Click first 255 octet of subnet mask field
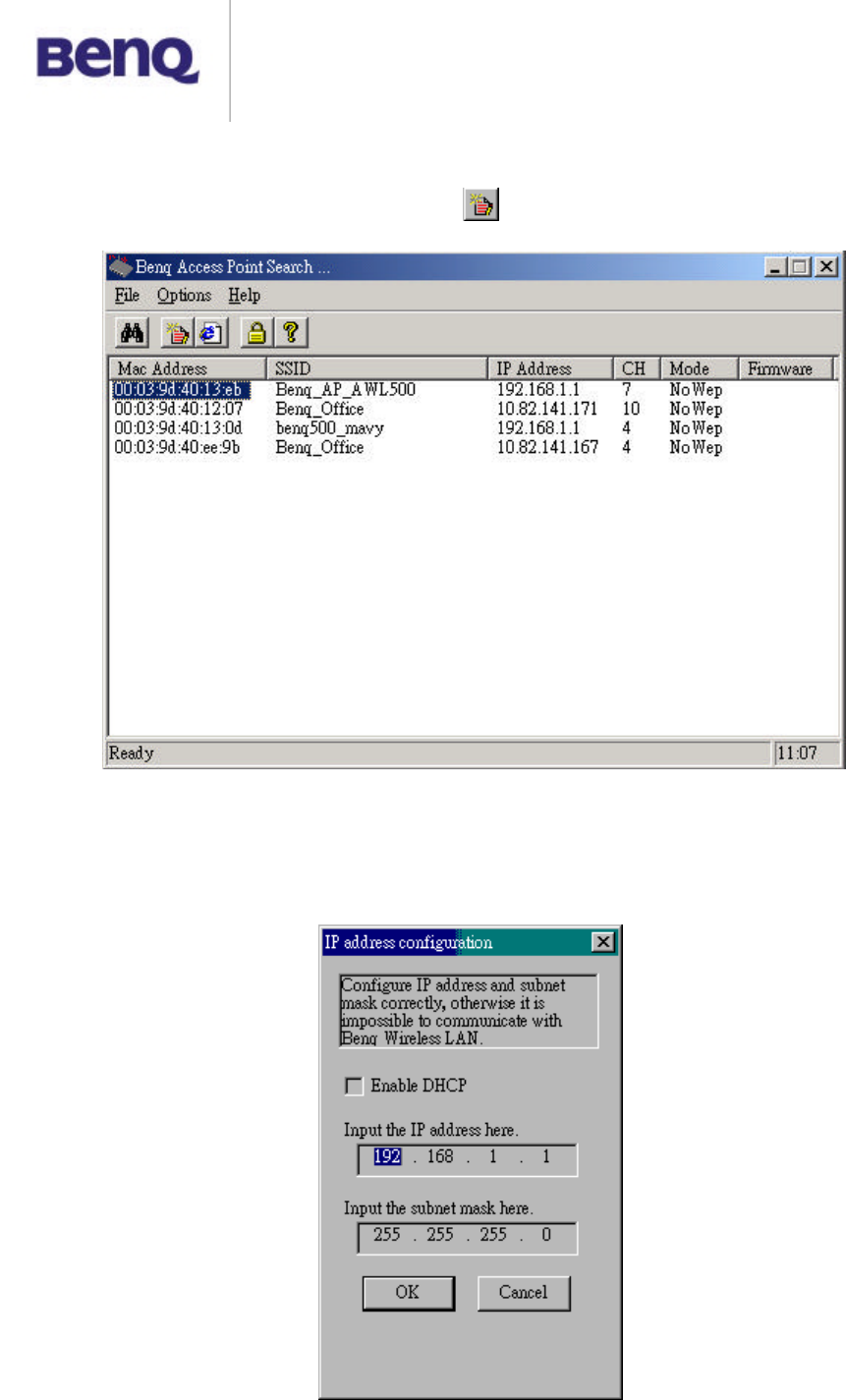 coord(387,1235)
